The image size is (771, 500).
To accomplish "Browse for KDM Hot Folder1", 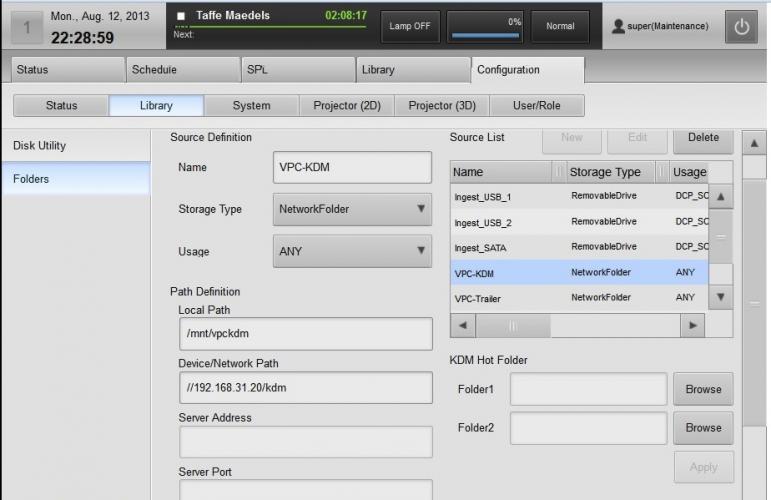I will (703, 389).
